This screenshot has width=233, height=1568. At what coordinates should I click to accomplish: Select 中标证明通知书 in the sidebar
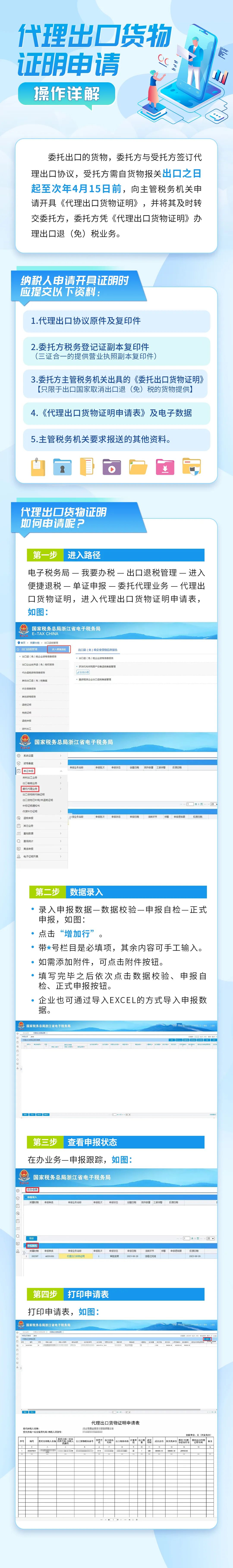31,806
